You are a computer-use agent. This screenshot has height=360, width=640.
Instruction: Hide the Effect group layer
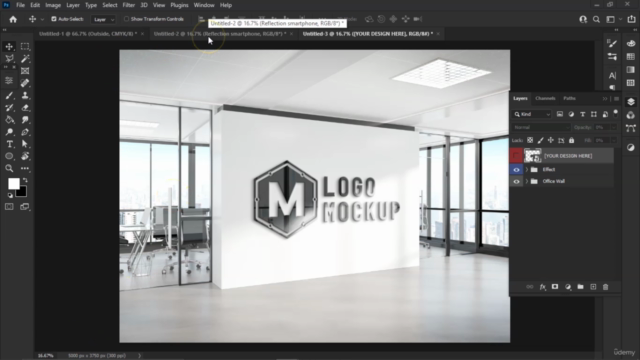click(516, 169)
